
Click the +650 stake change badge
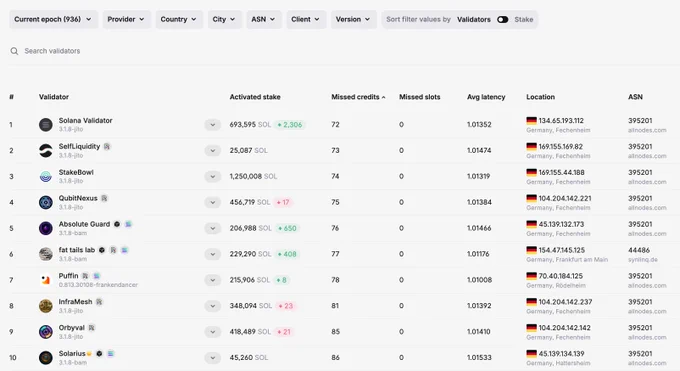(x=287, y=228)
